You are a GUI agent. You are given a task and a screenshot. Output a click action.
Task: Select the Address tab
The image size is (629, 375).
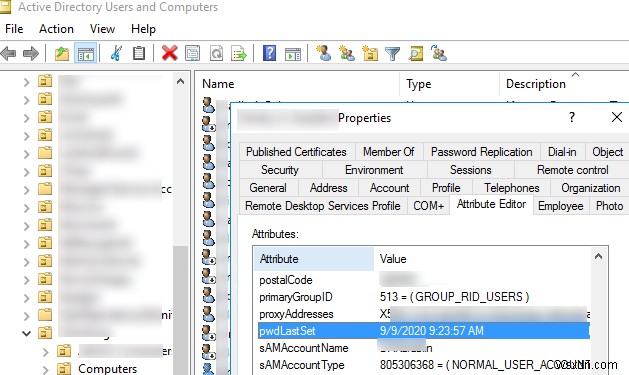pos(329,188)
